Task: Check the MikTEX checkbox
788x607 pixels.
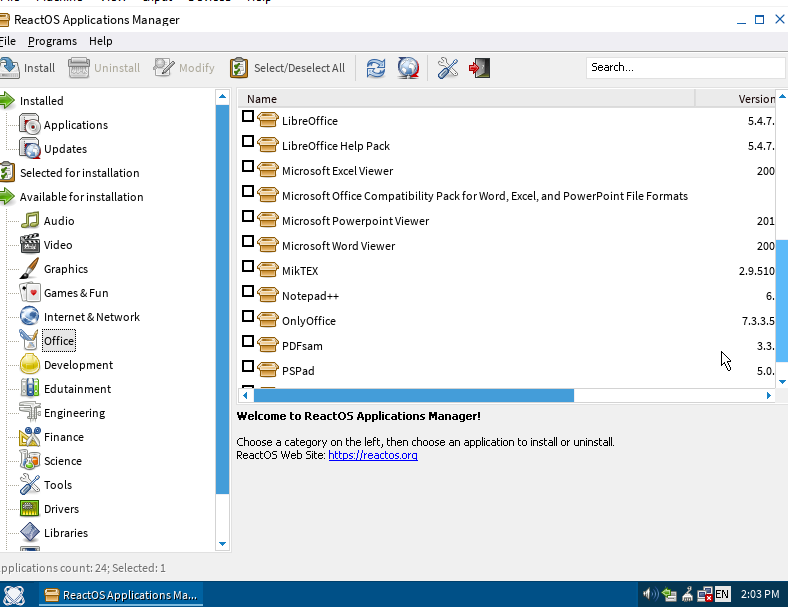Action: pos(248,266)
